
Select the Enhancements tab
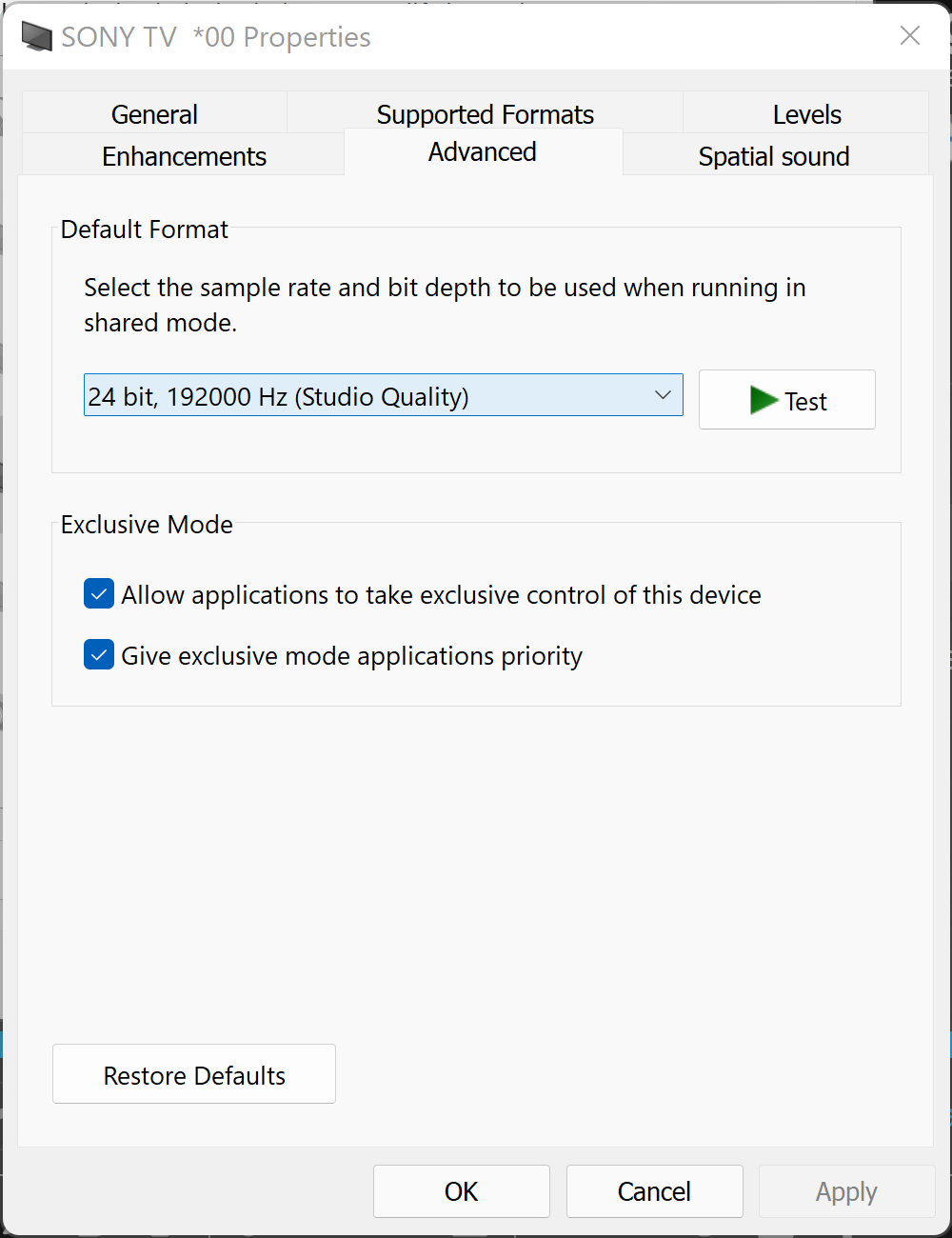pyautogui.click(x=184, y=155)
